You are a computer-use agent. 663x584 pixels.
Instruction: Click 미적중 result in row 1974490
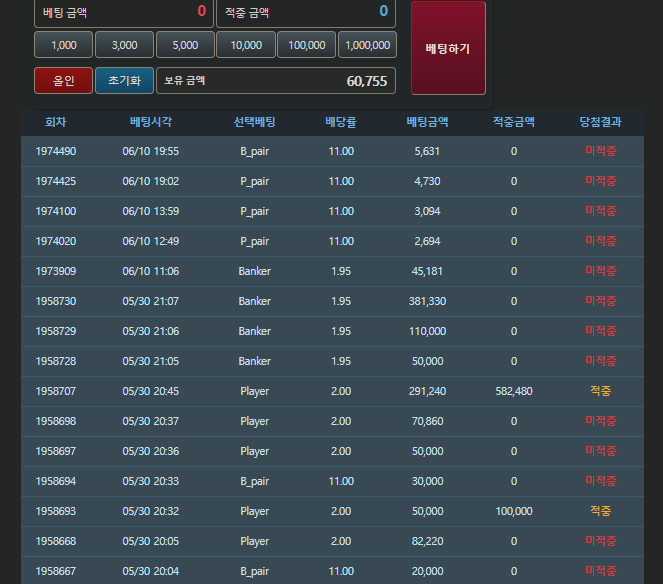point(600,151)
